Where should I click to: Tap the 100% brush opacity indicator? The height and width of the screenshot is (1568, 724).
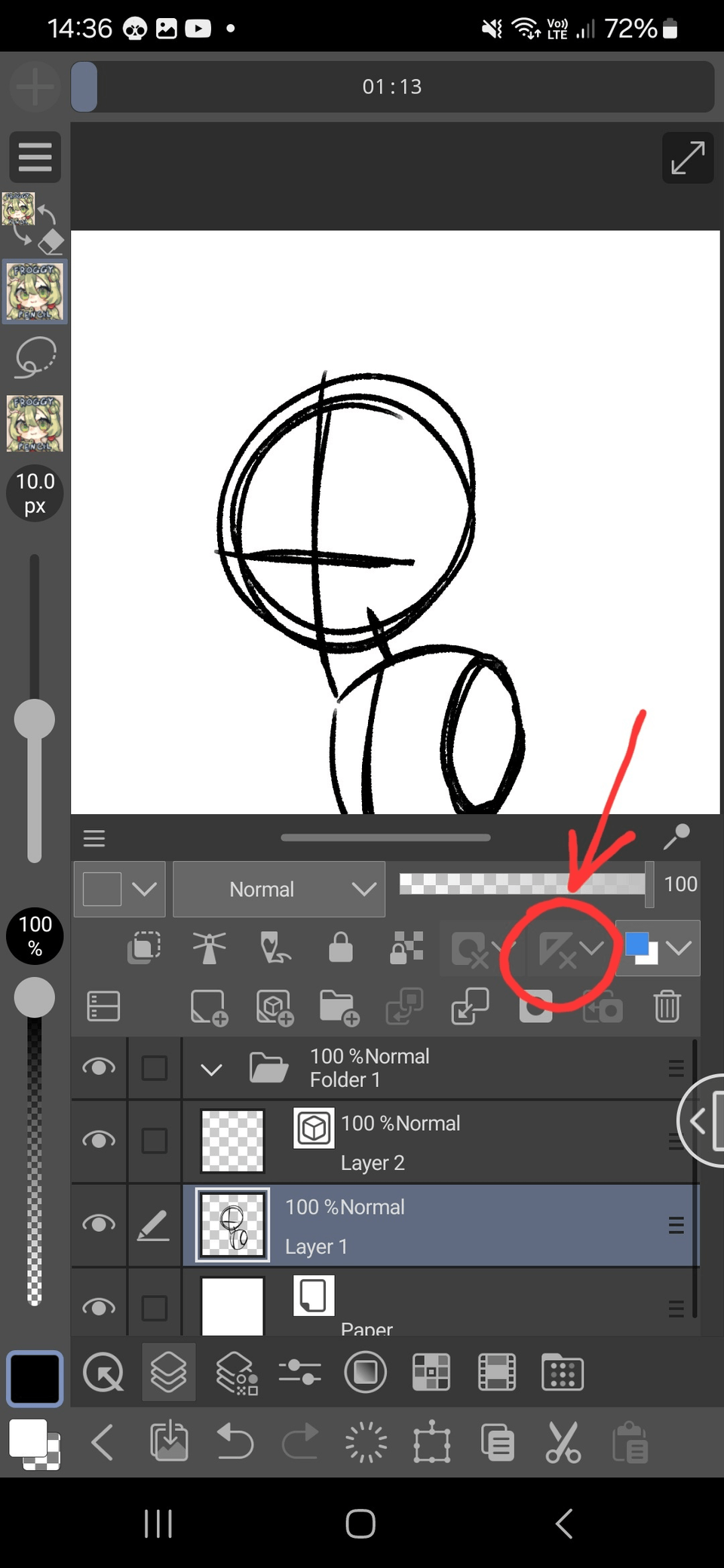[35, 936]
